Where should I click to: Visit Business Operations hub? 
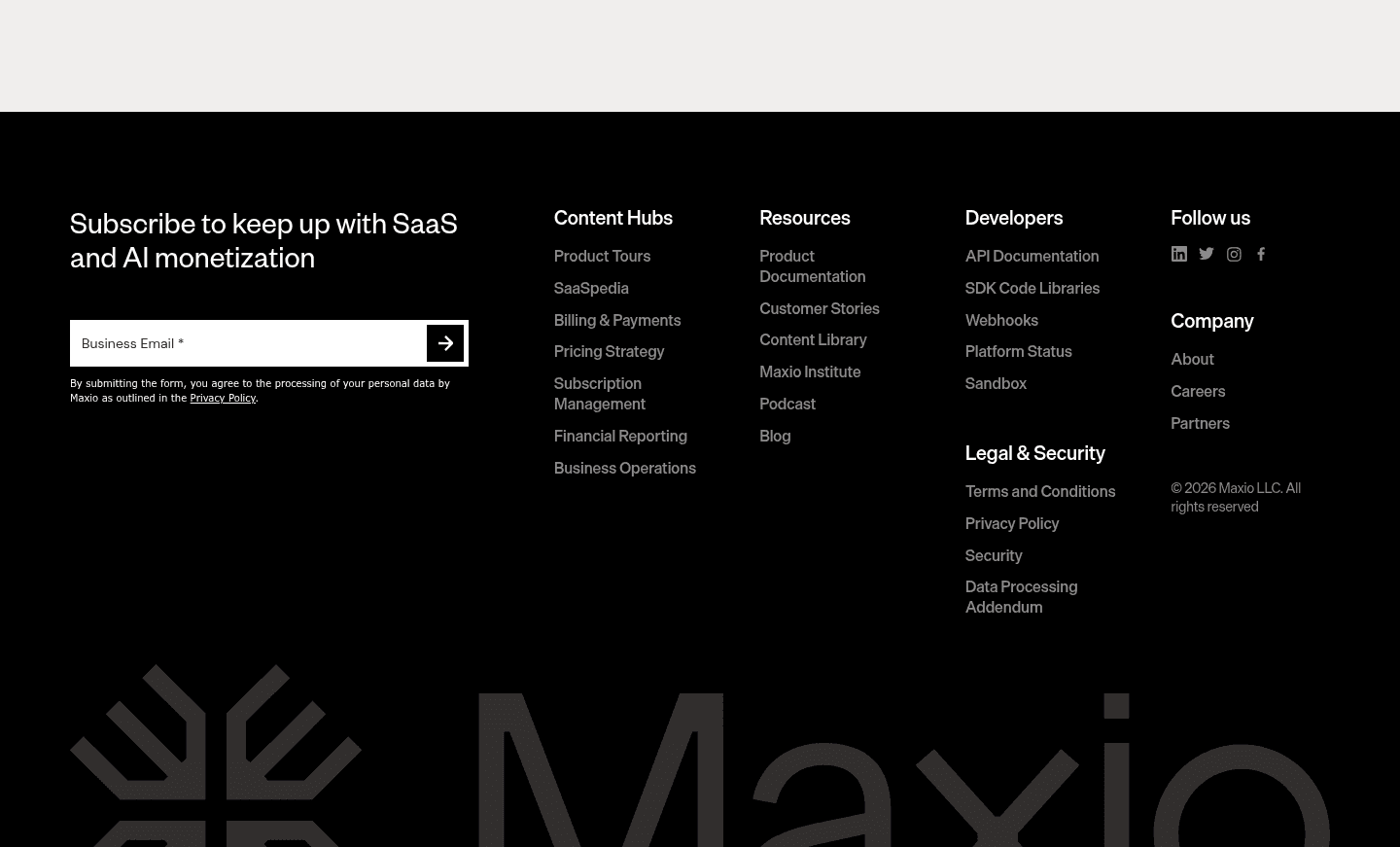point(625,468)
